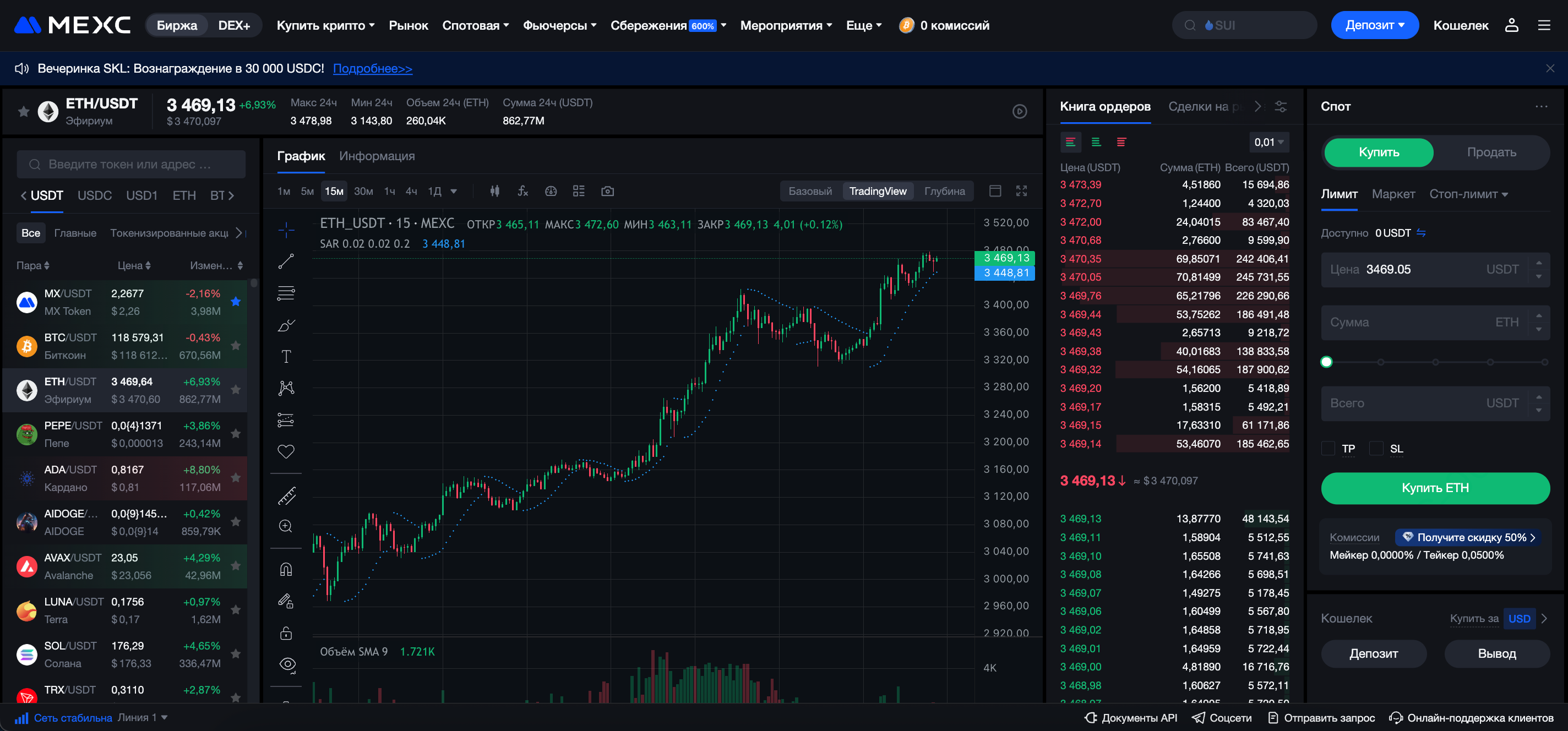This screenshot has height=731, width=1568.
Task: Open the candlestick chart type selector
Action: click(495, 191)
